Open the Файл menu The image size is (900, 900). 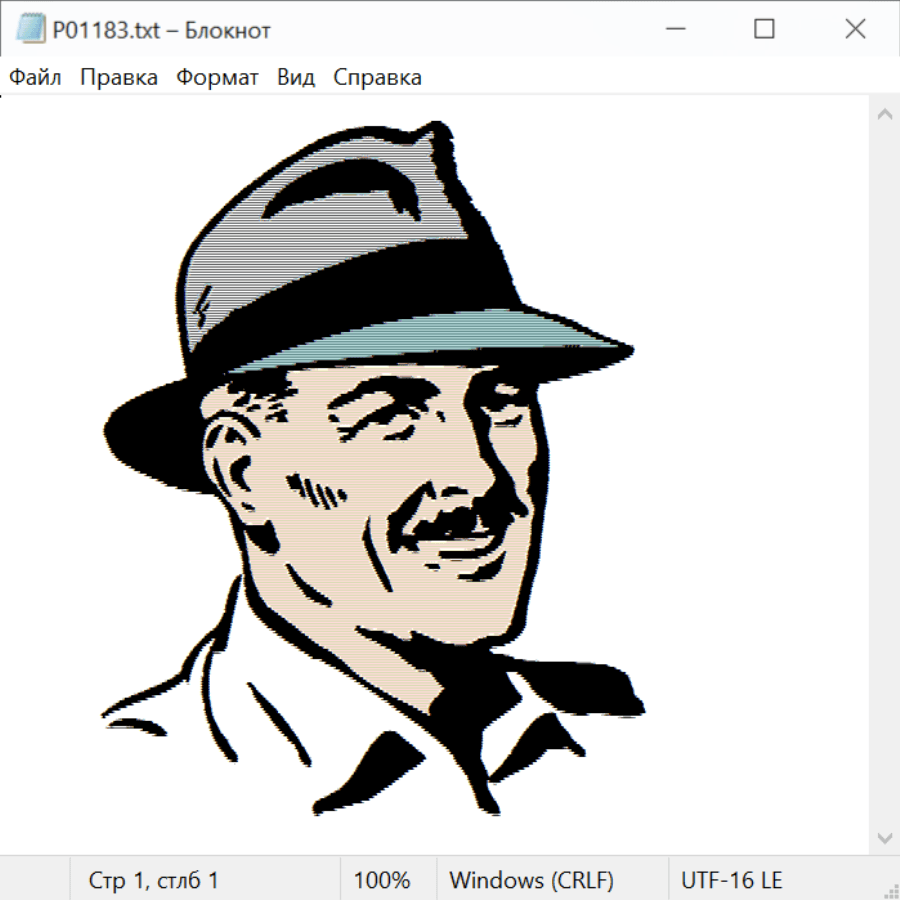pyautogui.click(x=35, y=78)
